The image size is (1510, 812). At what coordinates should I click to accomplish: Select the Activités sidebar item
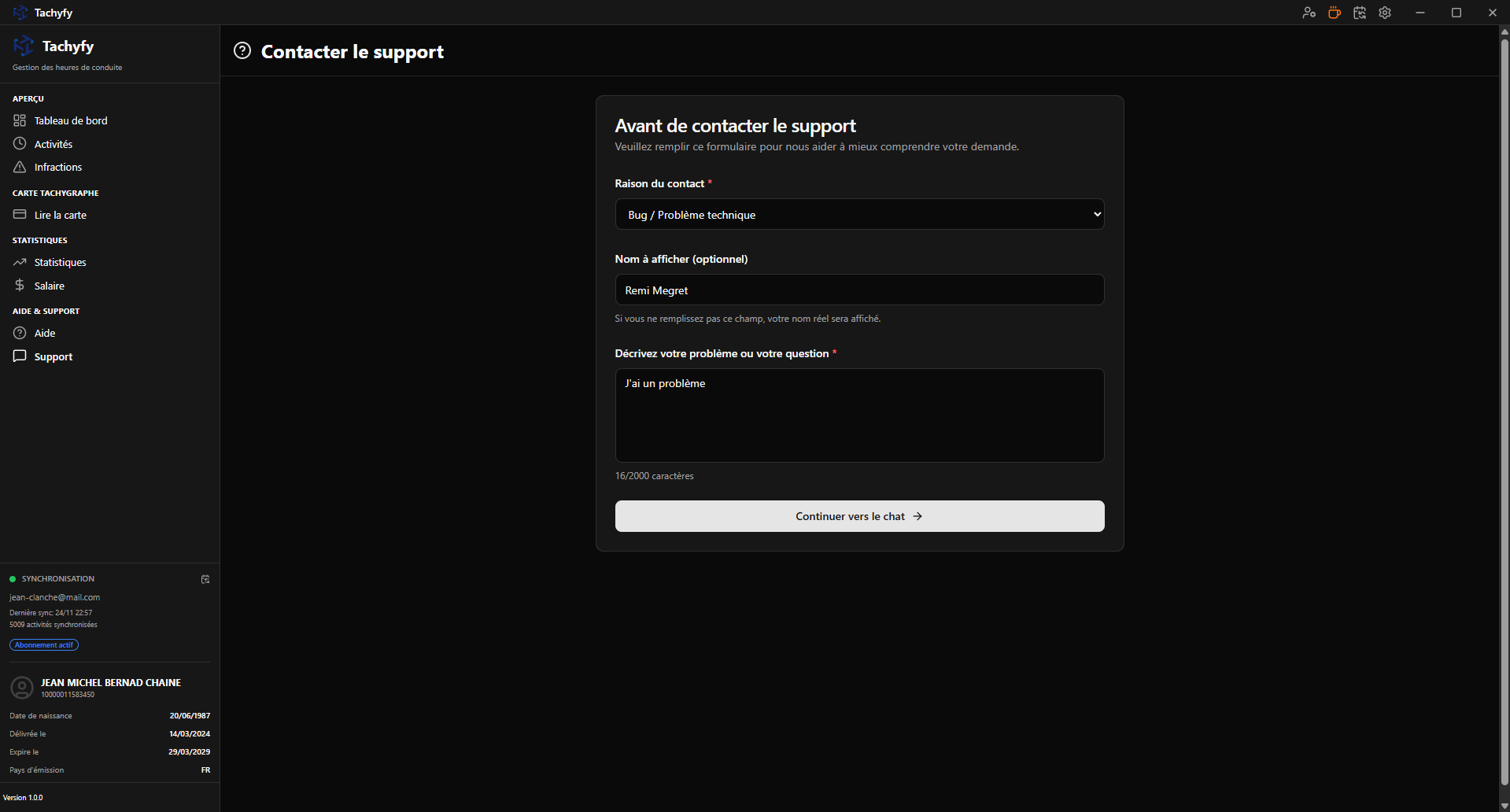click(52, 144)
